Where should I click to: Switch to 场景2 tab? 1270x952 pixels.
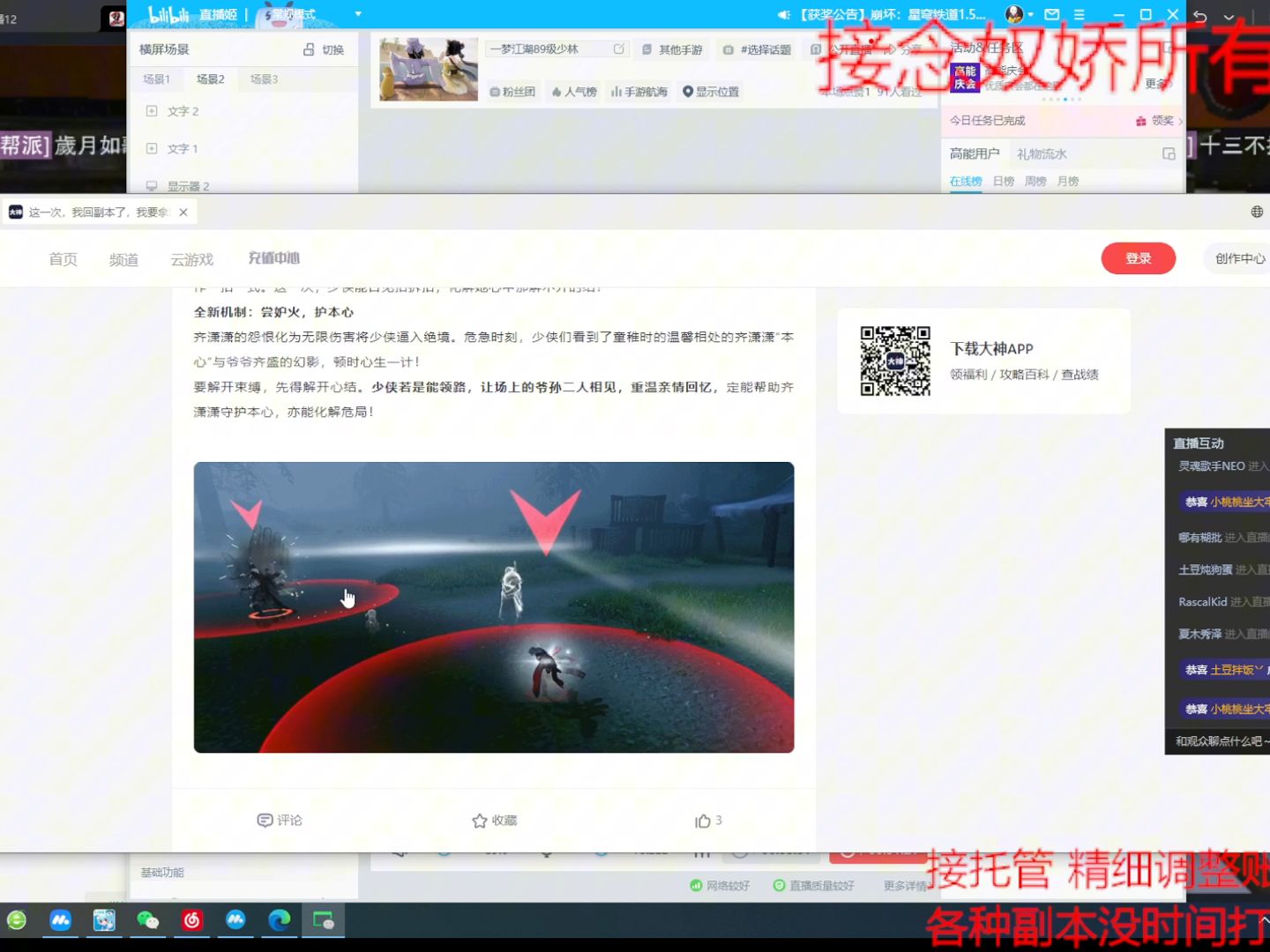(210, 79)
